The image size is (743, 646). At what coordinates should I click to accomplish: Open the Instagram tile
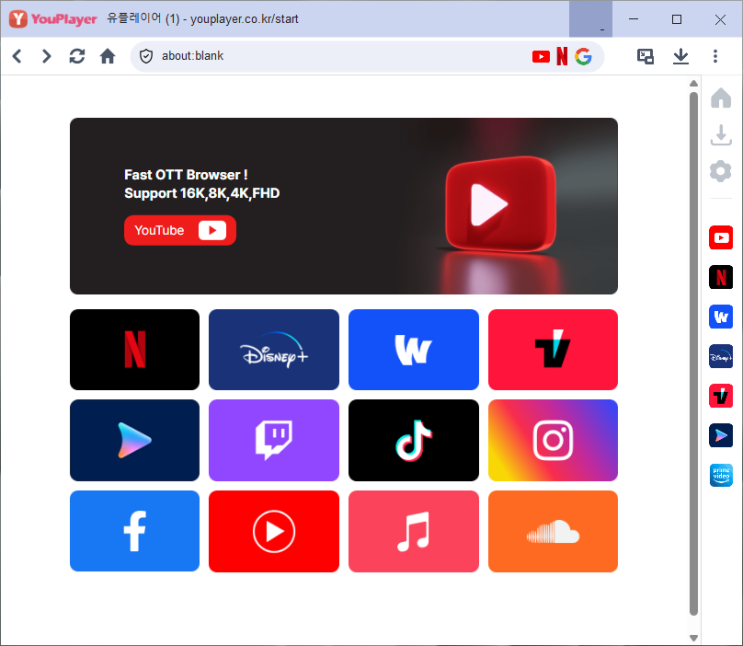(x=553, y=440)
